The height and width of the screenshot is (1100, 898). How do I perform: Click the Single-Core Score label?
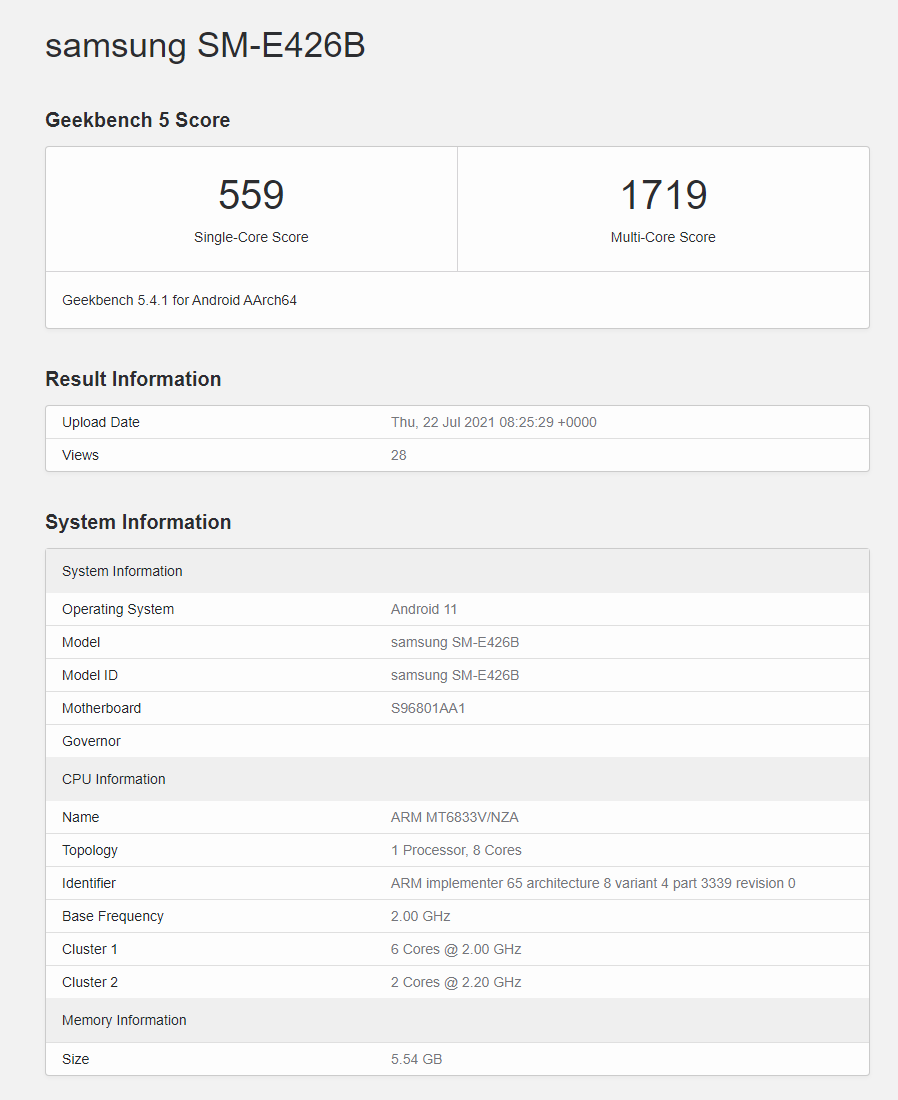(251, 238)
